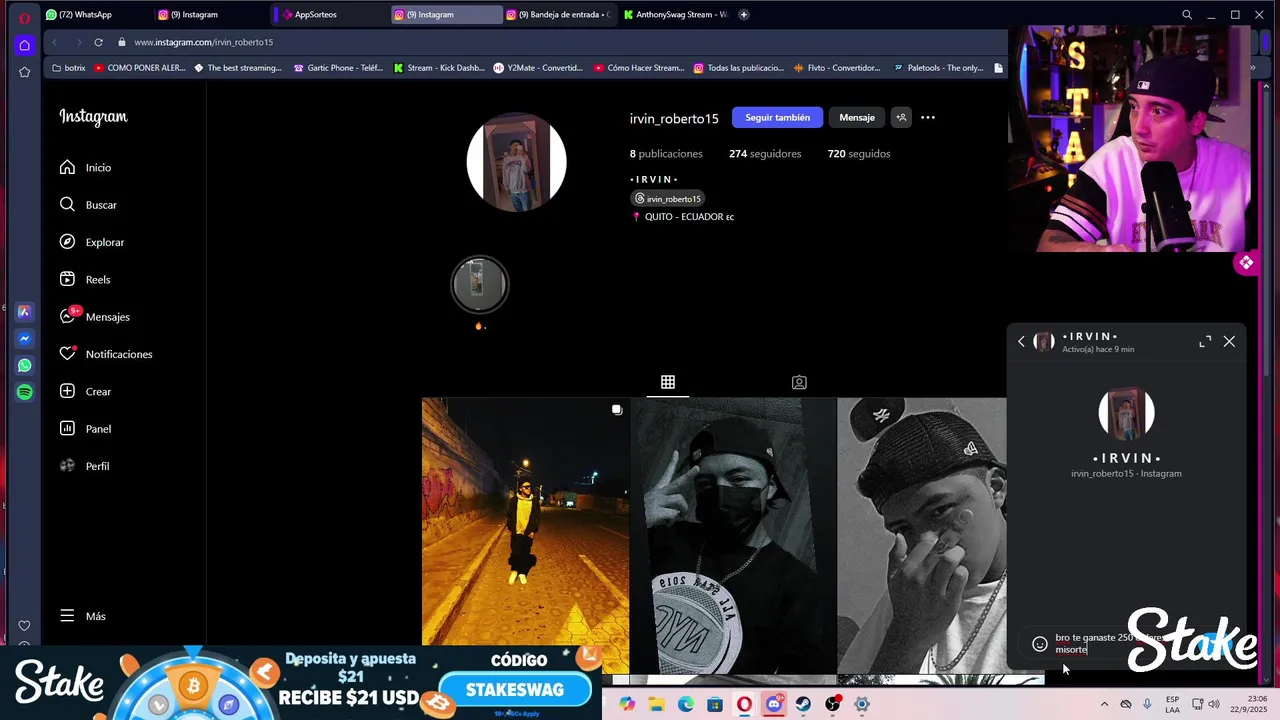The width and height of the screenshot is (1280, 720).
Task: Open irvin_roberto15 profile picture
Action: click(x=517, y=162)
